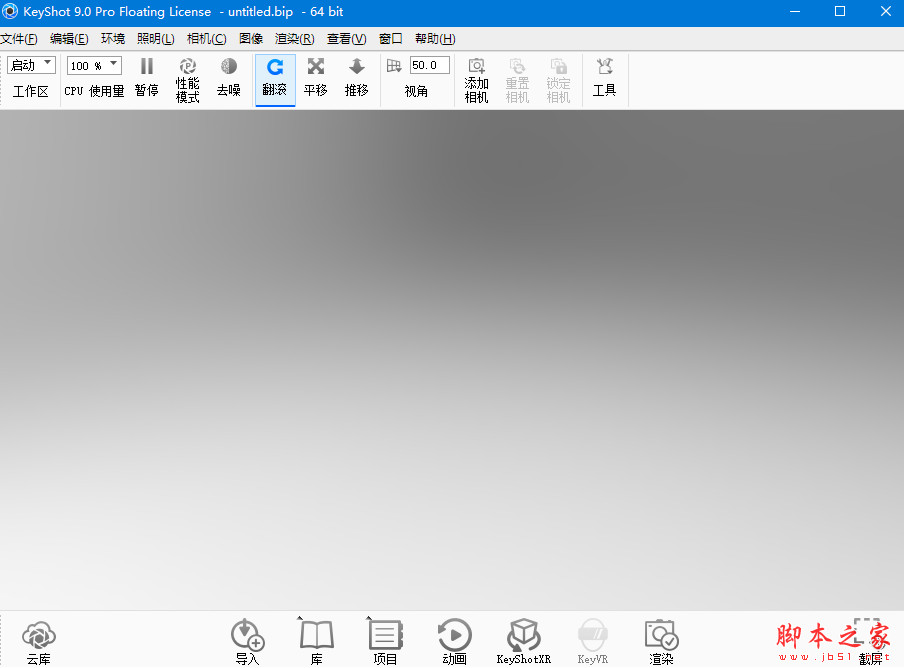
Task: Enable 性能模式 (performance mode)
Action: (x=187, y=78)
